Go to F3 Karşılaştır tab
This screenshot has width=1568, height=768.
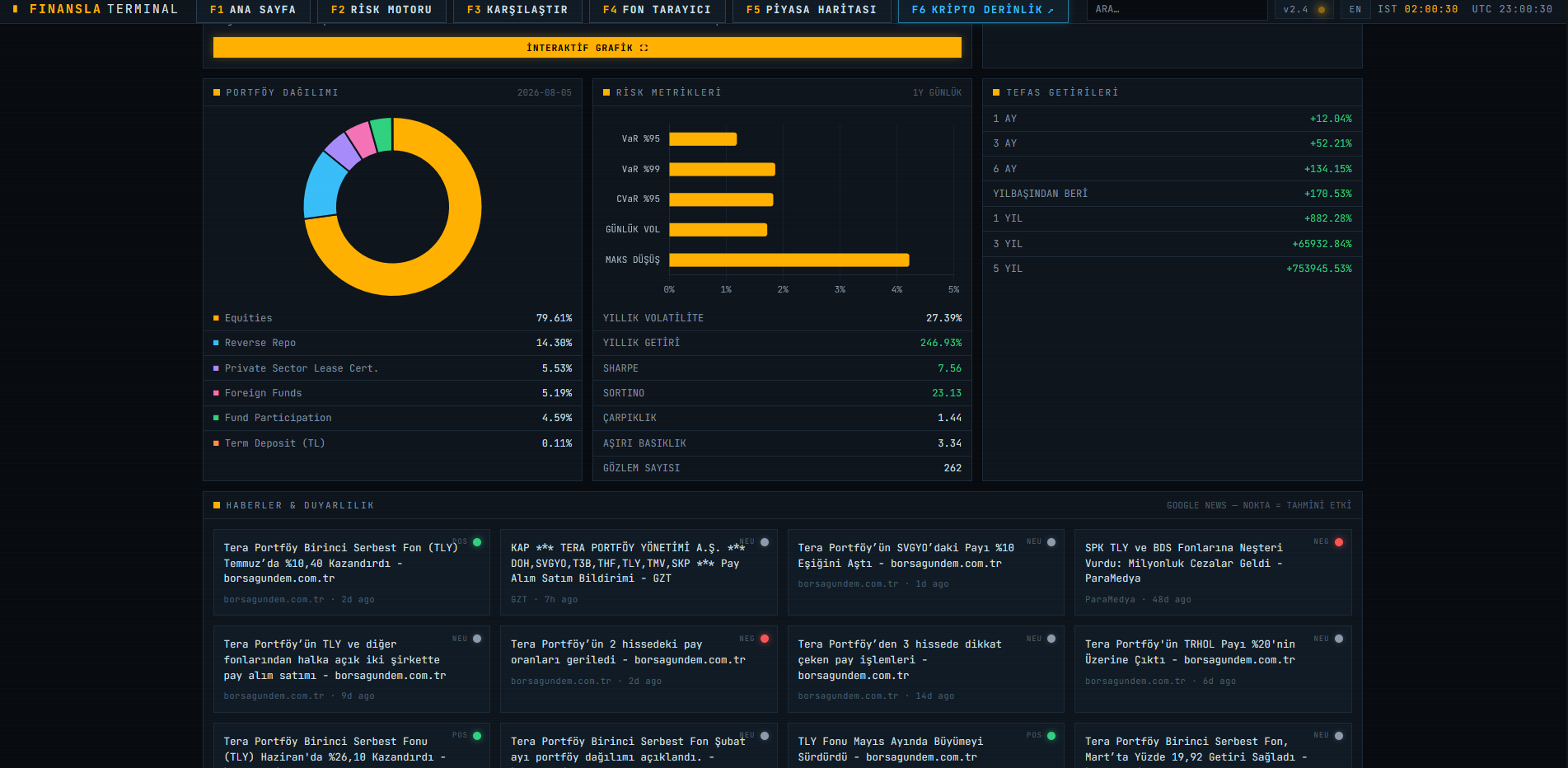517,10
